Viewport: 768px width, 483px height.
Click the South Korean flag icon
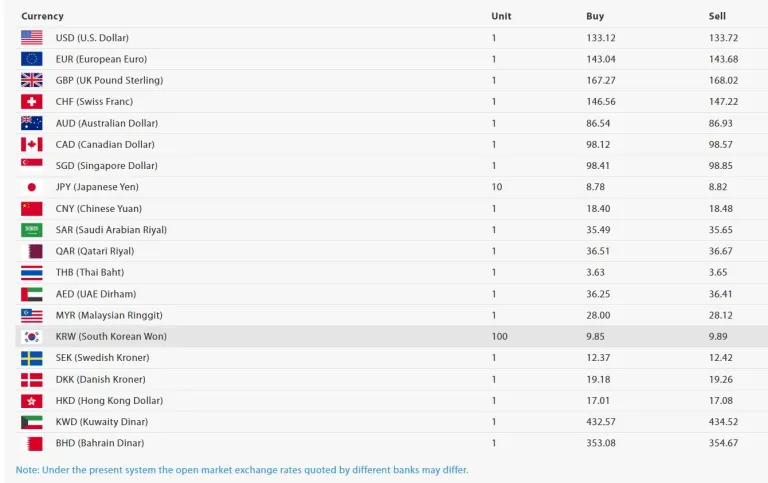point(31,336)
